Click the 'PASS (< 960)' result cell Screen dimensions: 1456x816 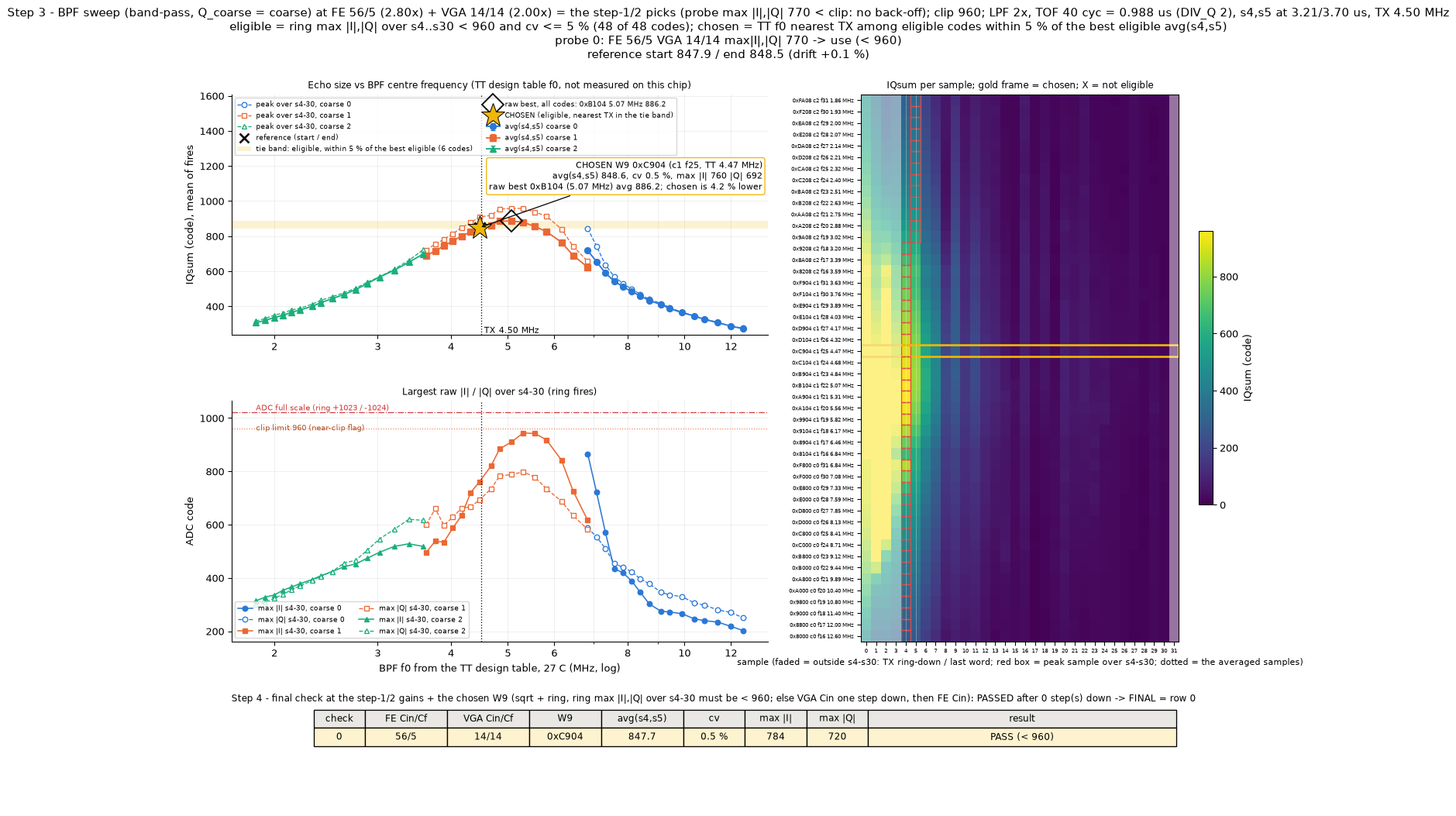click(1022, 737)
